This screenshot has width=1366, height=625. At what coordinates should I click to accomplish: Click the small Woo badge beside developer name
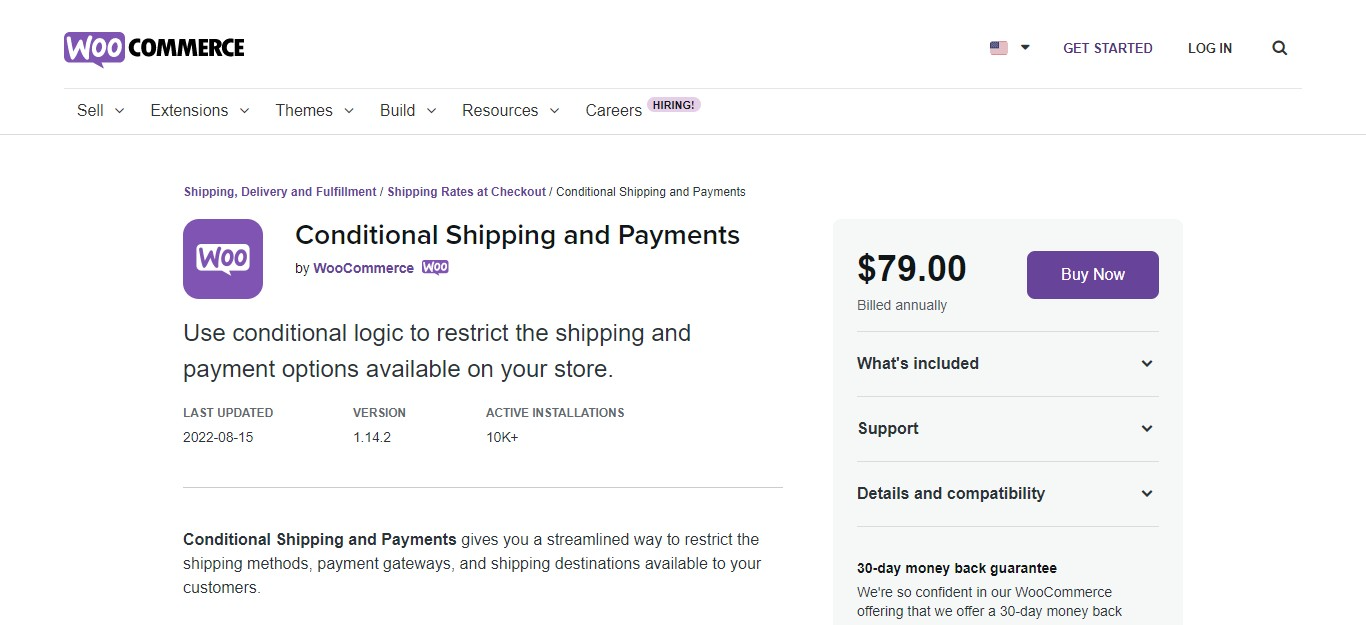[x=435, y=268]
